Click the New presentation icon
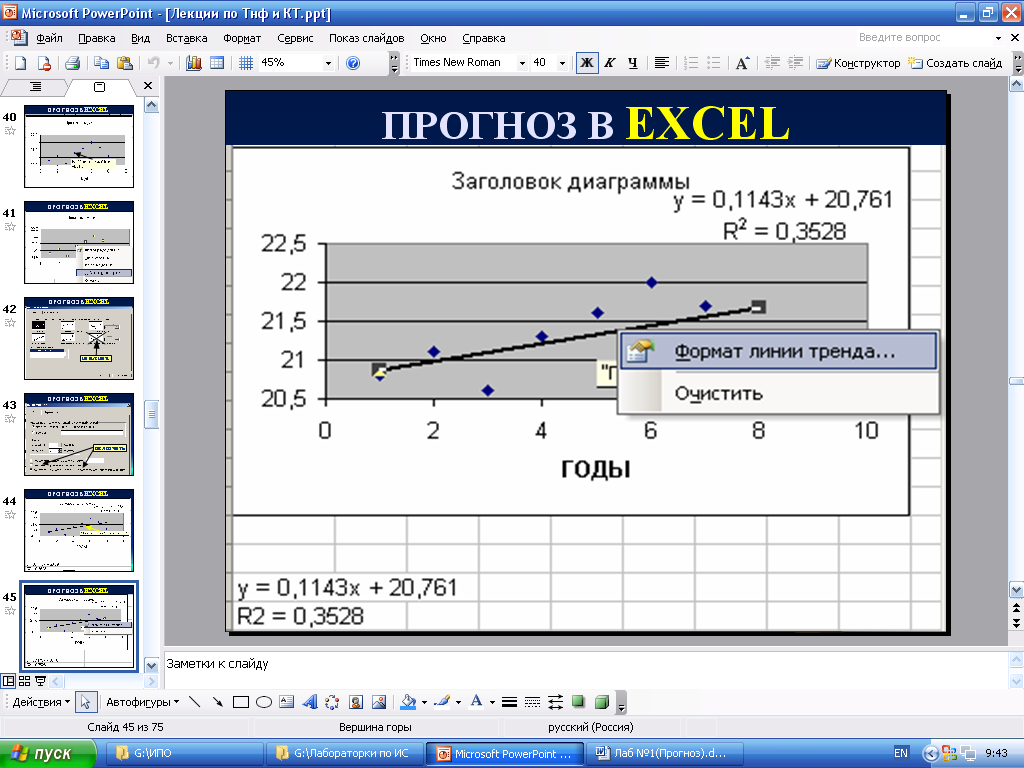This screenshot has width=1024, height=768. coord(21,63)
